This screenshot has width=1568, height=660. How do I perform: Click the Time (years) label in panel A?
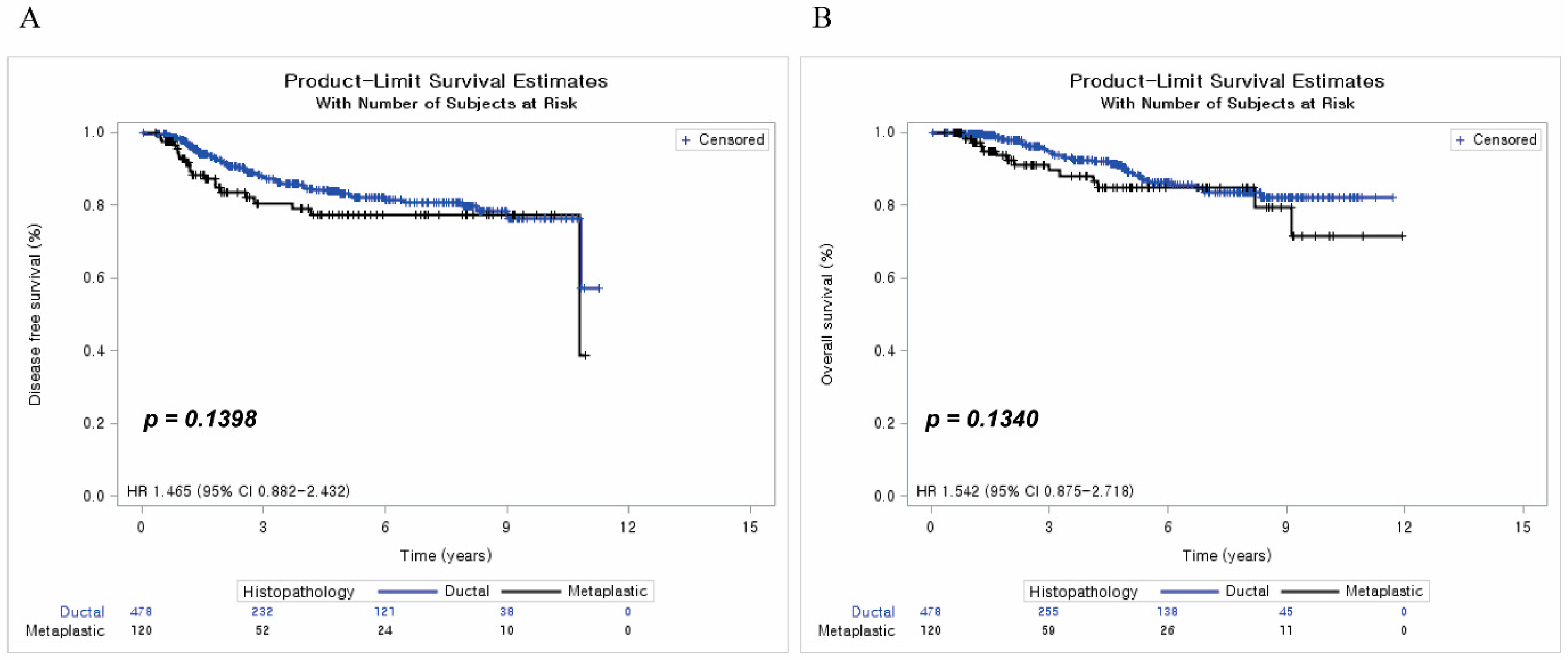coord(445,555)
